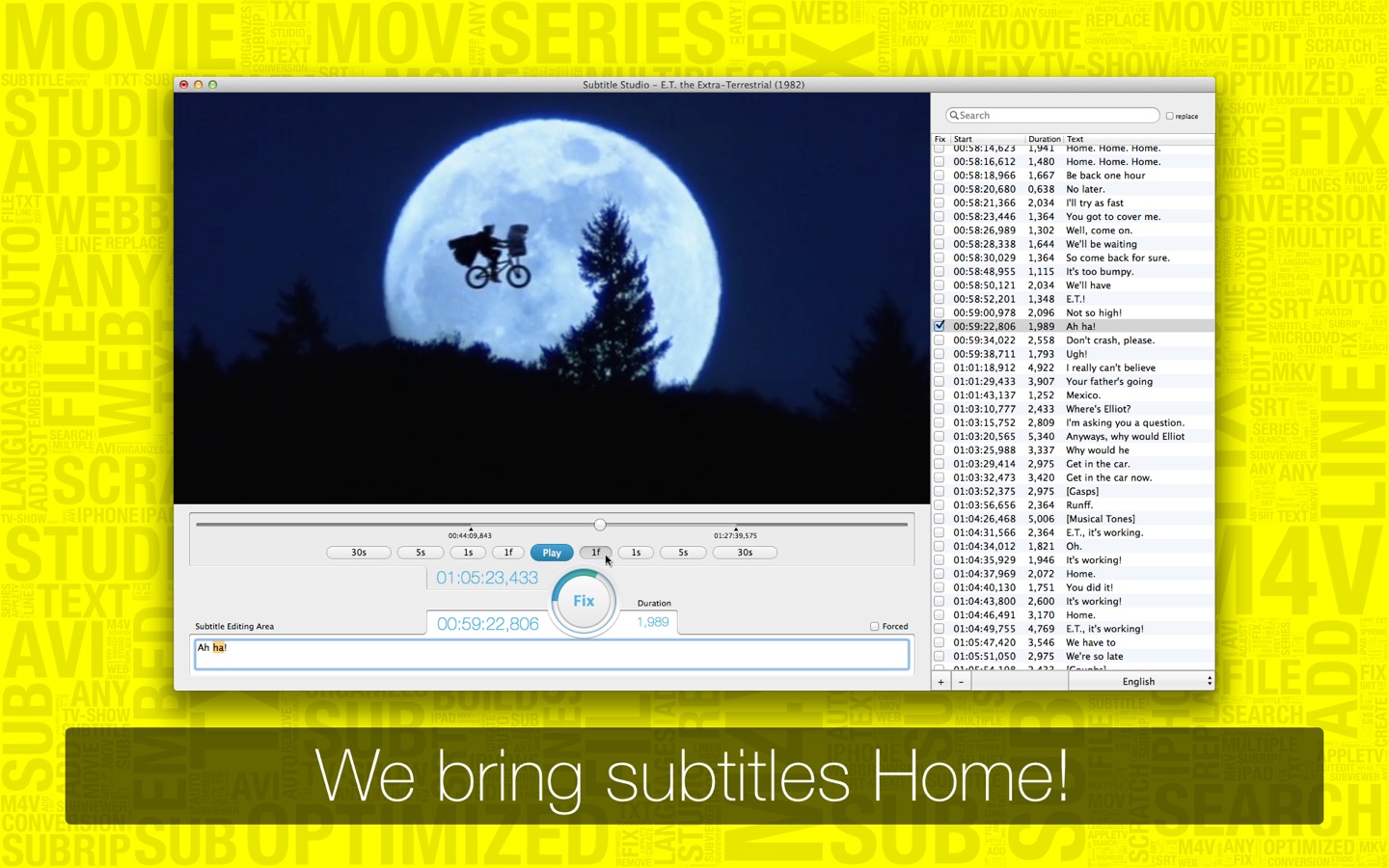This screenshot has height=868, width=1389.
Task: Open the English language dropdown
Action: pyautogui.click(x=1141, y=681)
